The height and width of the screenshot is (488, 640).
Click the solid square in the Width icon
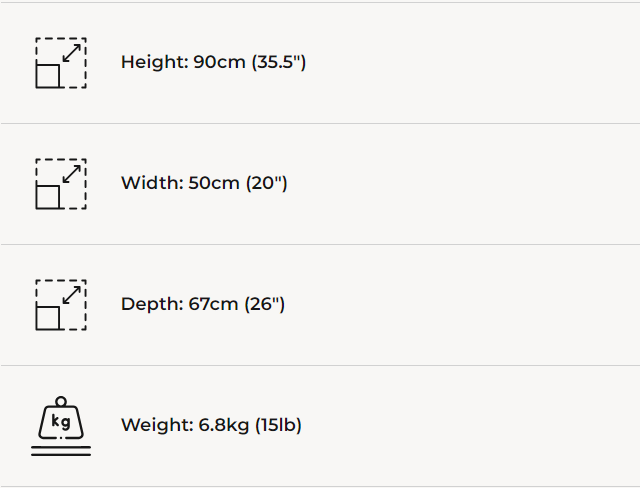pos(48,197)
